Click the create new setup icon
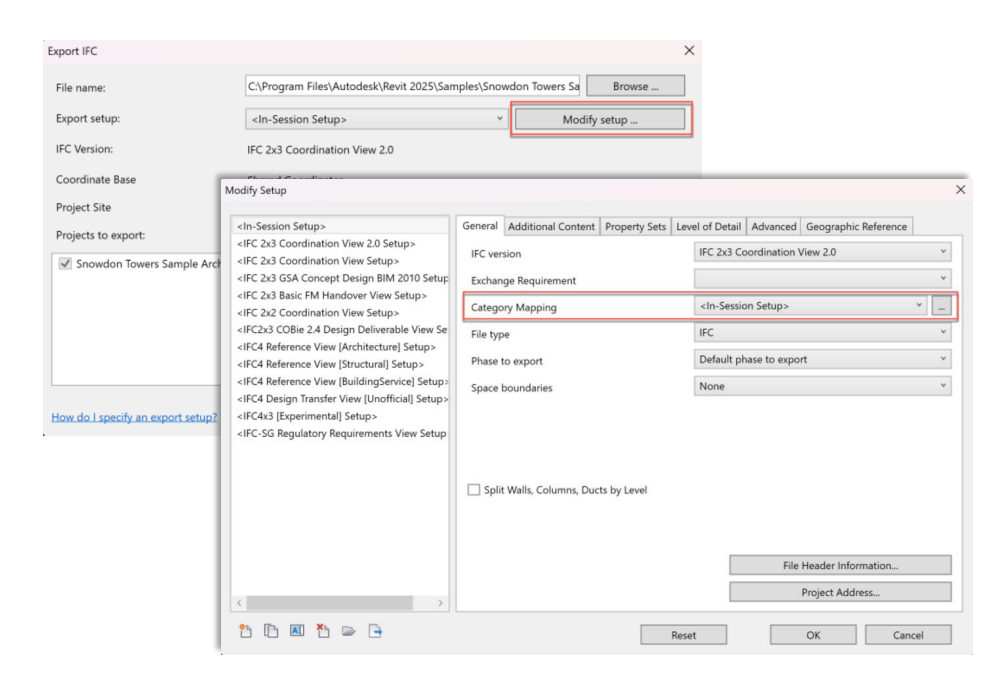The width and height of the screenshot is (1007, 678). (246, 631)
